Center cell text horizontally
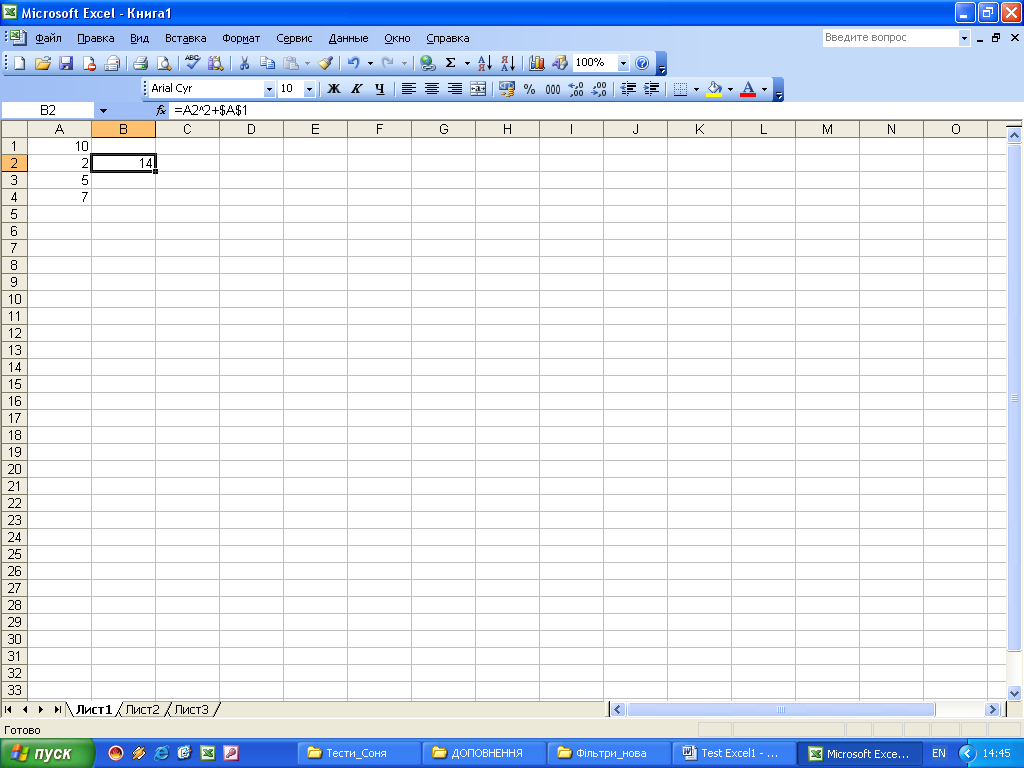This screenshot has height=768, width=1024. [x=432, y=89]
